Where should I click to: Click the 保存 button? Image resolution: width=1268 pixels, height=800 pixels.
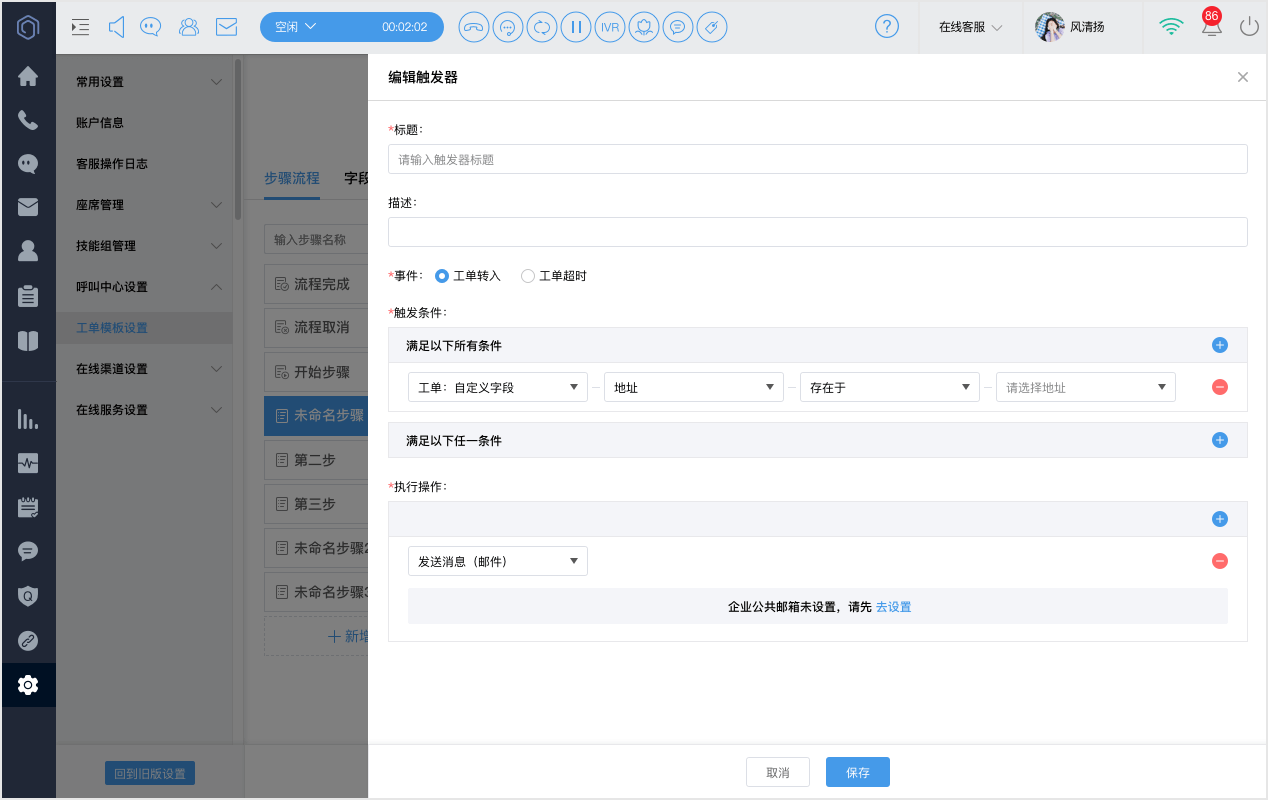tap(858, 772)
